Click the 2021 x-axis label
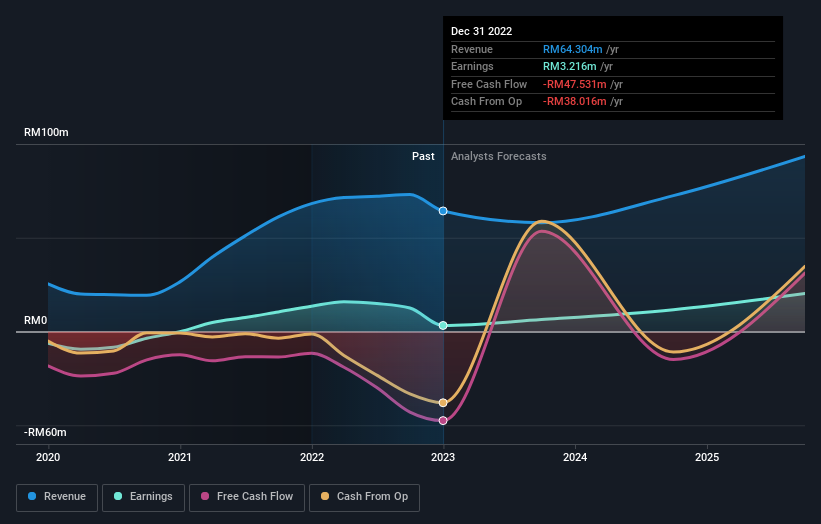 180,457
